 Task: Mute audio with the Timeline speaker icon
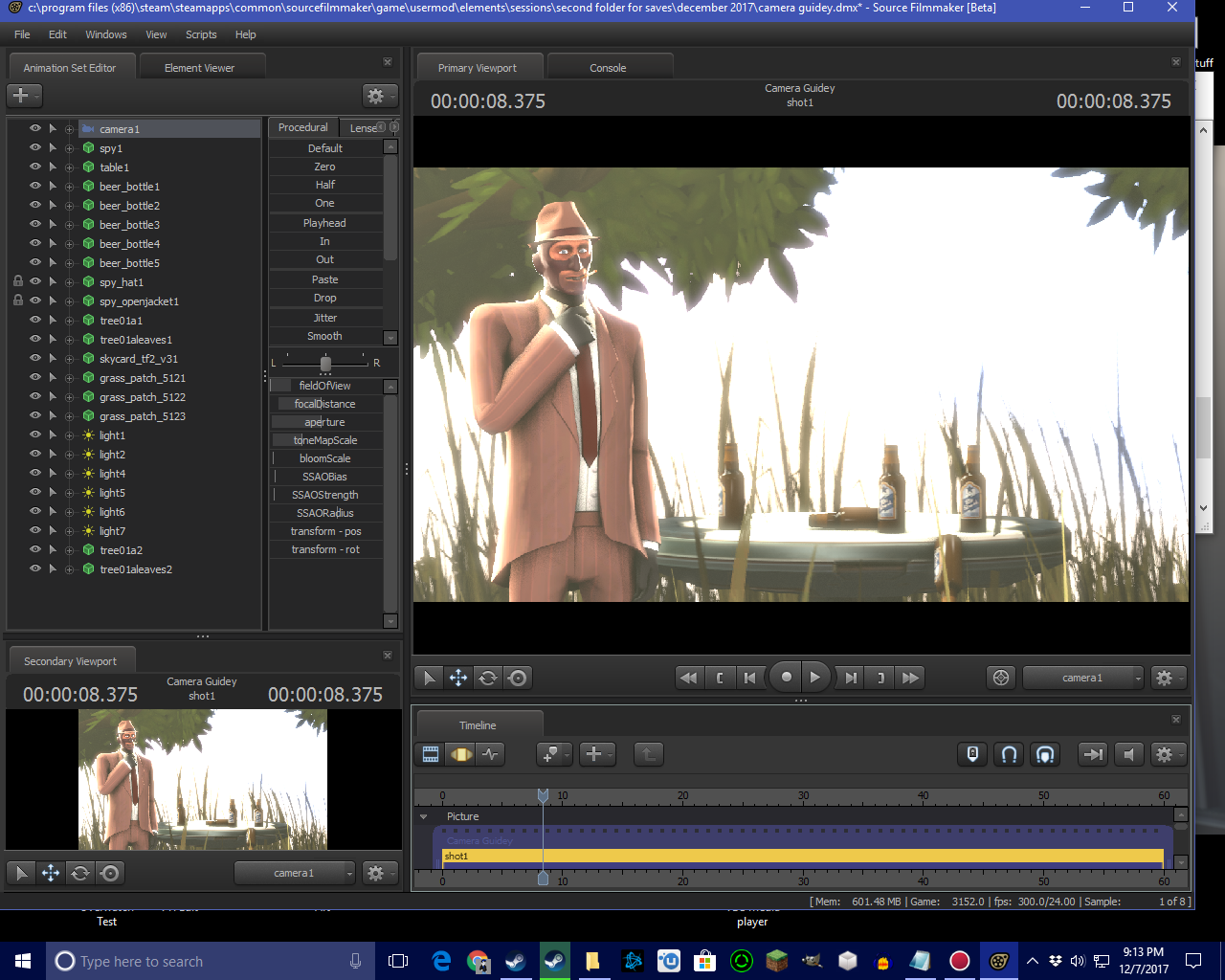pyautogui.click(x=1129, y=754)
